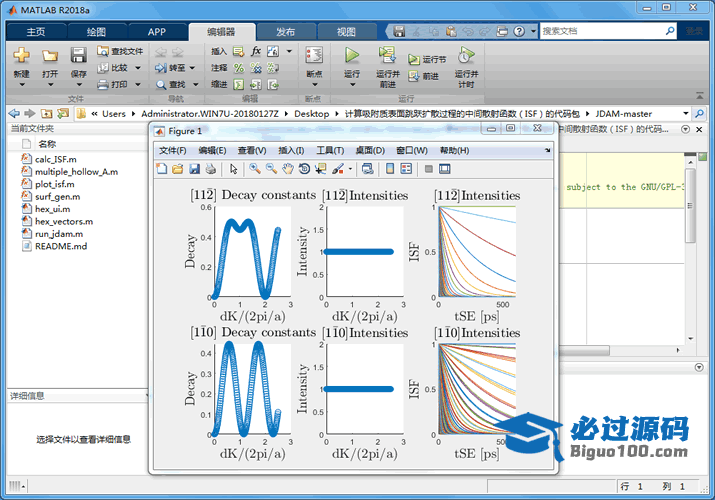Image resolution: width=715 pixels, height=500 pixels.
Task: Click the New Figure icon in Figure 1 toolbar
Action: pyautogui.click(x=162, y=169)
